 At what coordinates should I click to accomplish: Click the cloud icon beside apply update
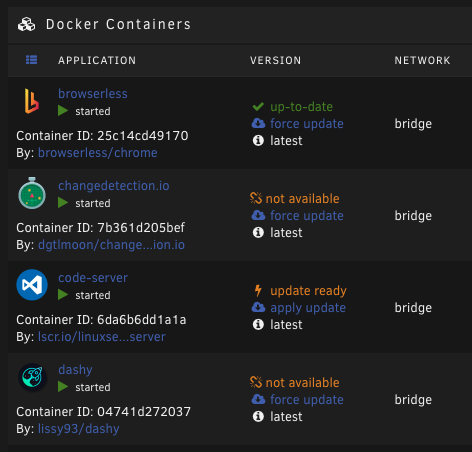pos(258,307)
